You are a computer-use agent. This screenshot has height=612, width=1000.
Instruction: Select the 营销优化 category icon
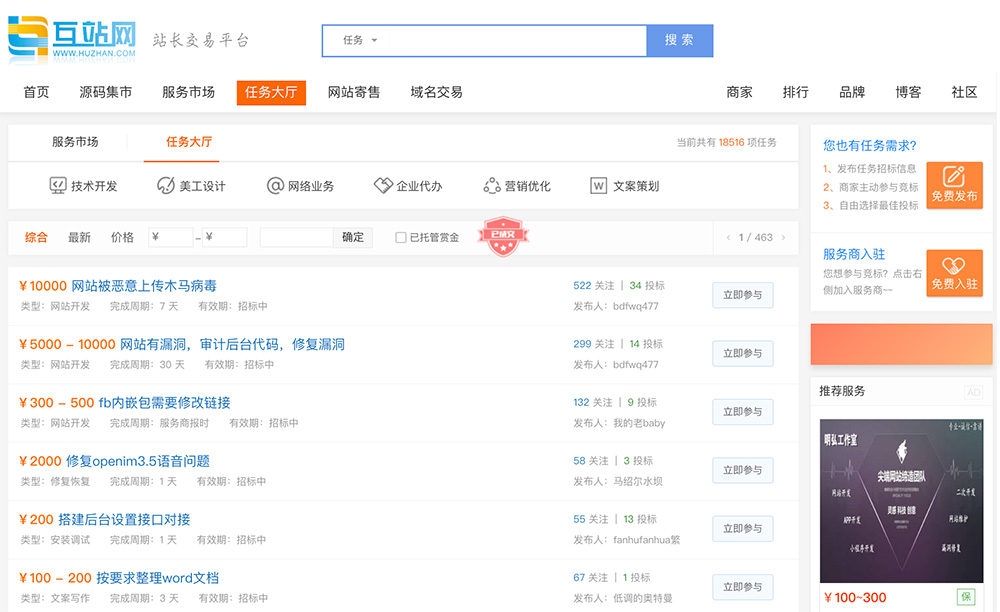click(491, 186)
